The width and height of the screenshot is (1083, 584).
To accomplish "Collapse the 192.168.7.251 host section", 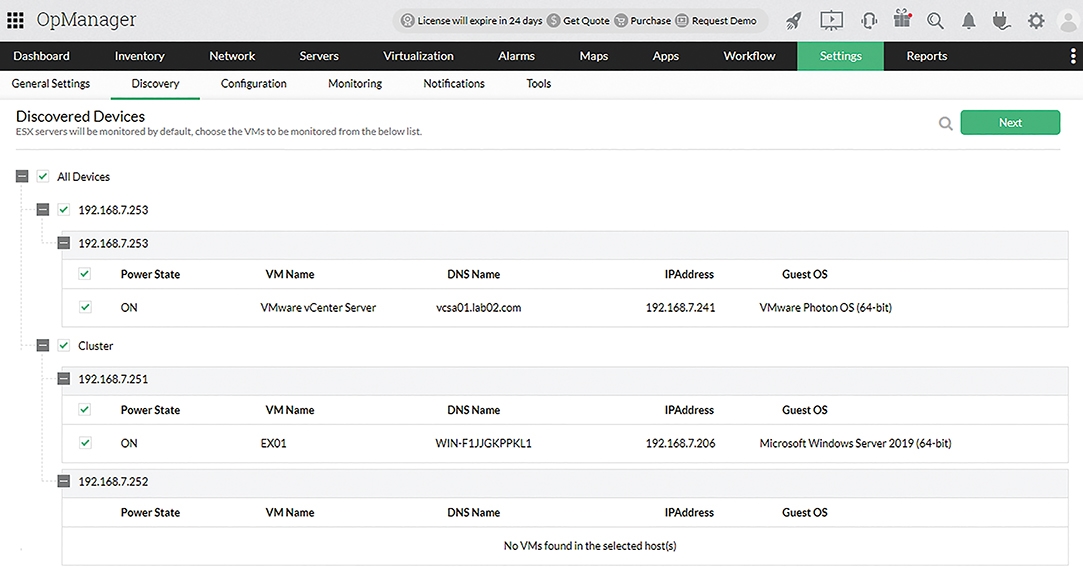I will click(64, 378).
